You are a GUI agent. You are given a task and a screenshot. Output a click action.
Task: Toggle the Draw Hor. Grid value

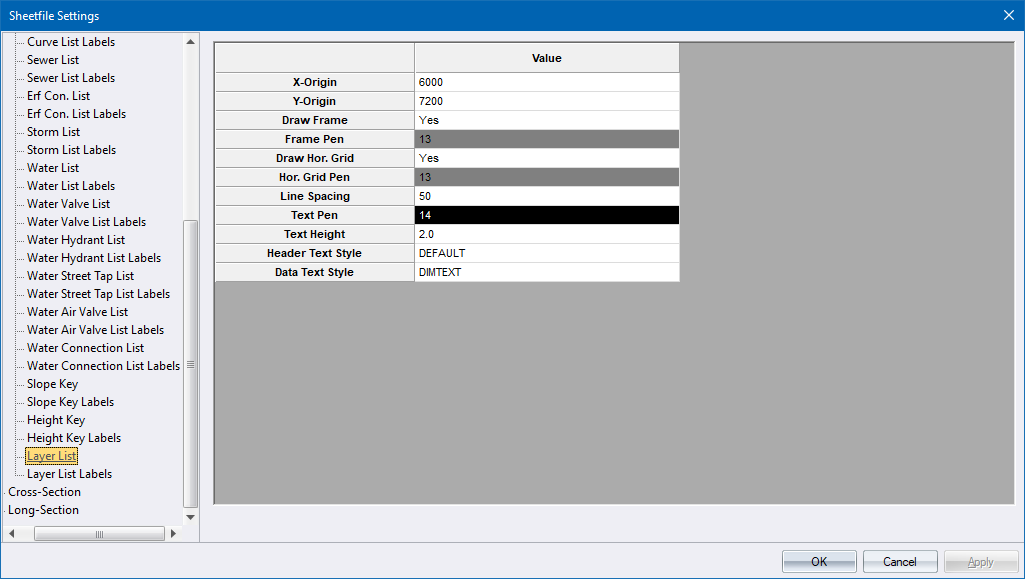tap(546, 158)
